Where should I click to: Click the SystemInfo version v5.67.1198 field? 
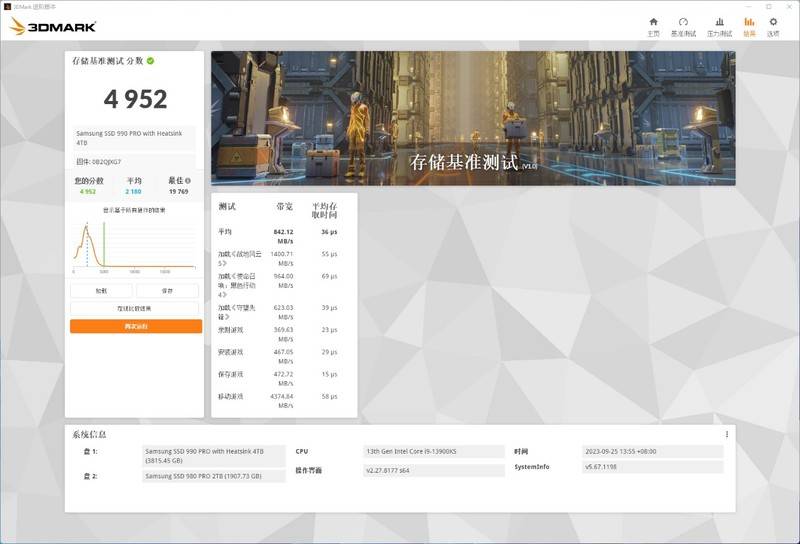pos(651,467)
